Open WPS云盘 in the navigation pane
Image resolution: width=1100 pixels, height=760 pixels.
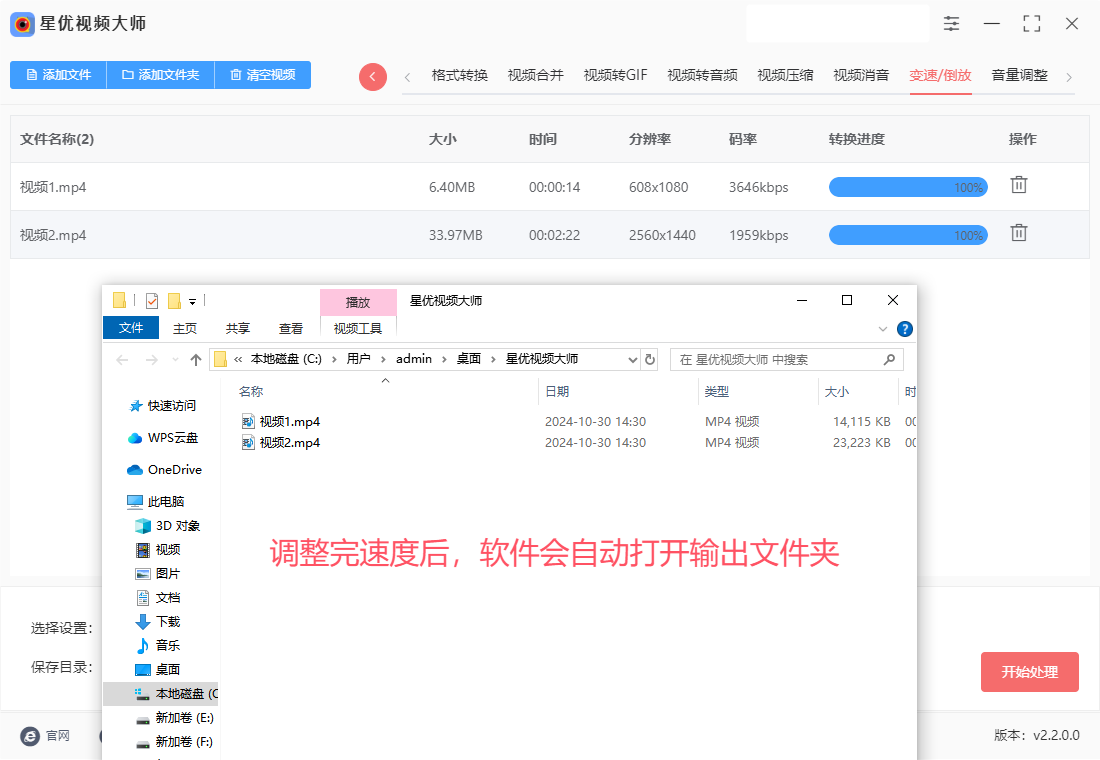click(x=163, y=438)
